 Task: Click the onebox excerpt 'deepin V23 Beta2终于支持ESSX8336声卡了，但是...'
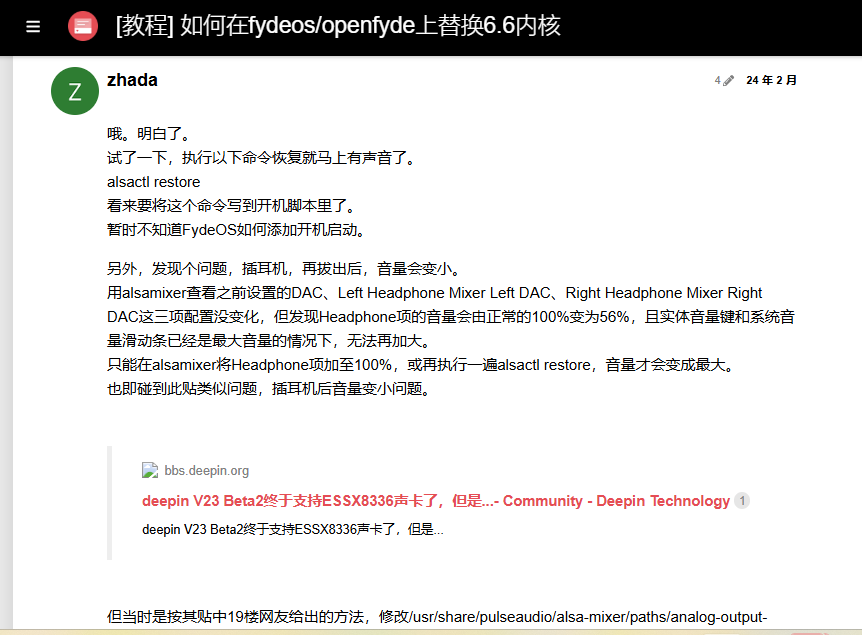click(292, 529)
